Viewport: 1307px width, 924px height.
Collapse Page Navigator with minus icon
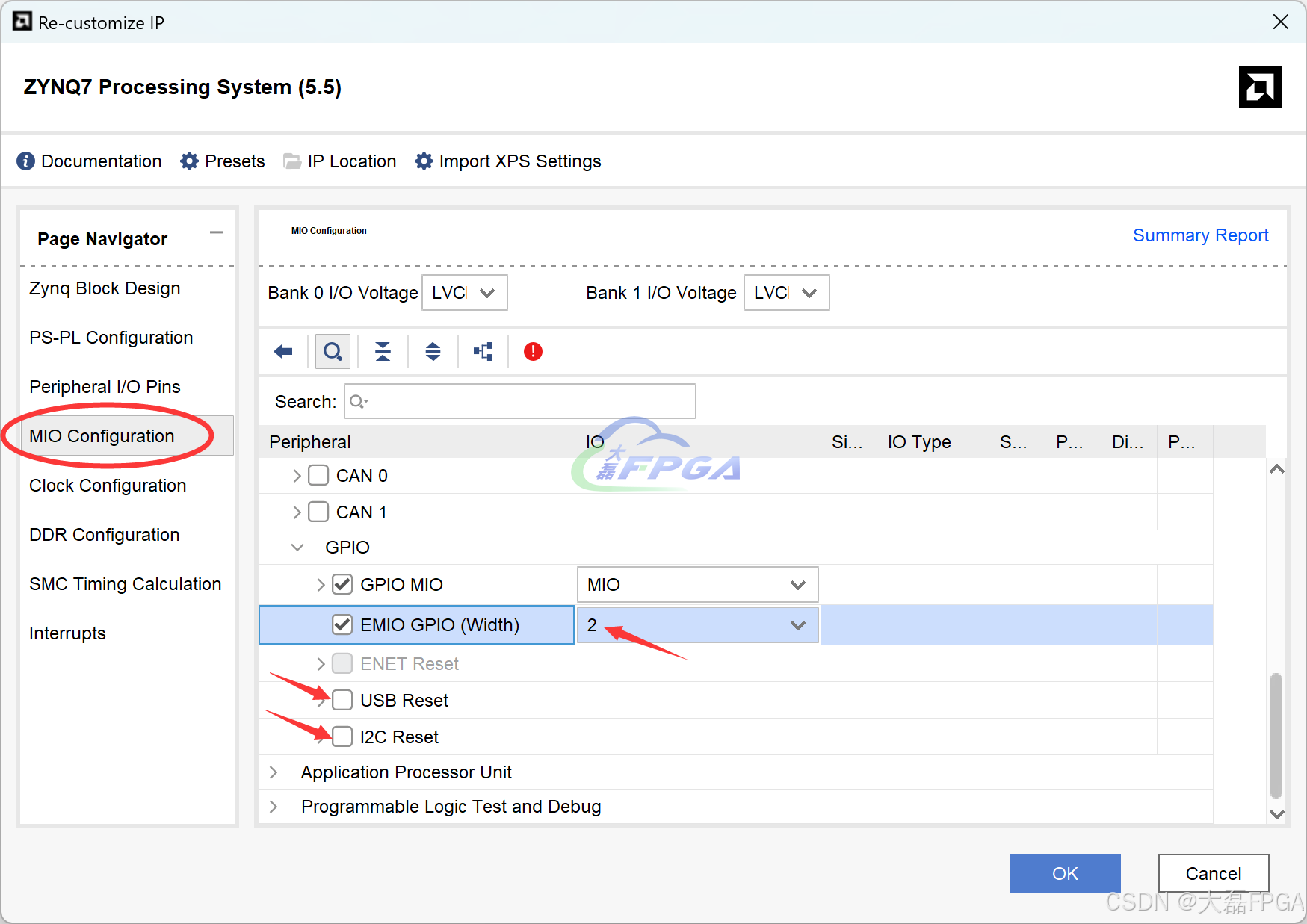tap(217, 232)
